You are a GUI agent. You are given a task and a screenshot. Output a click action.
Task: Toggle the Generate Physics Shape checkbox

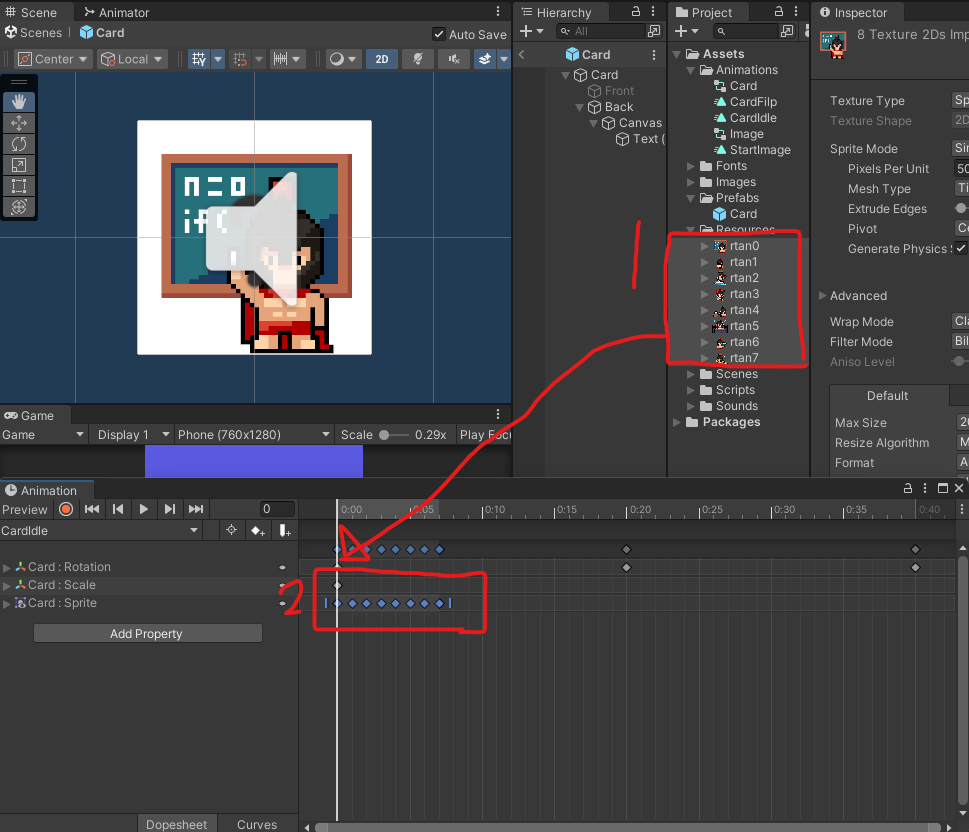coord(960,248)
